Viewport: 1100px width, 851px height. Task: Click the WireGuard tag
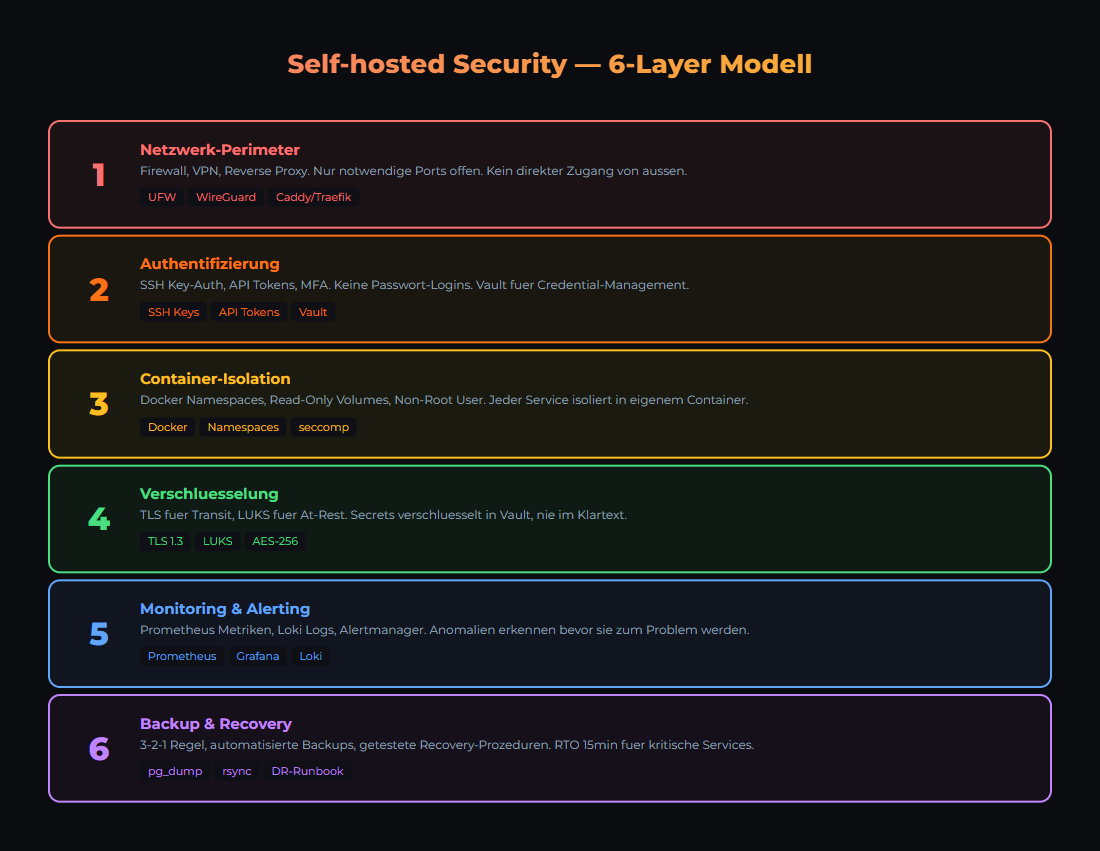pyautogui.click(x=226, y=197)
